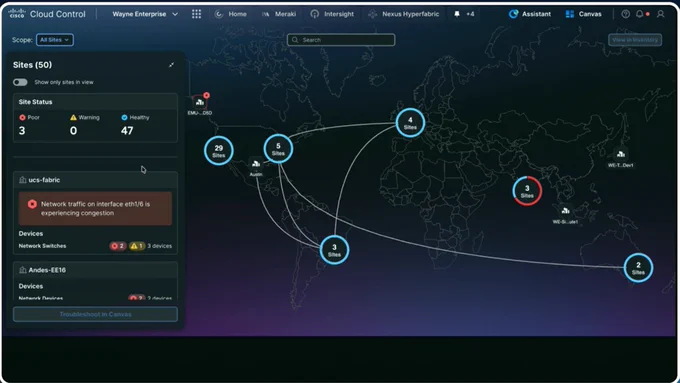Image resolution: width=680 pixels, height=383 pixels.
Task: Click the View in Inventory button
Action: click(635, 39)
